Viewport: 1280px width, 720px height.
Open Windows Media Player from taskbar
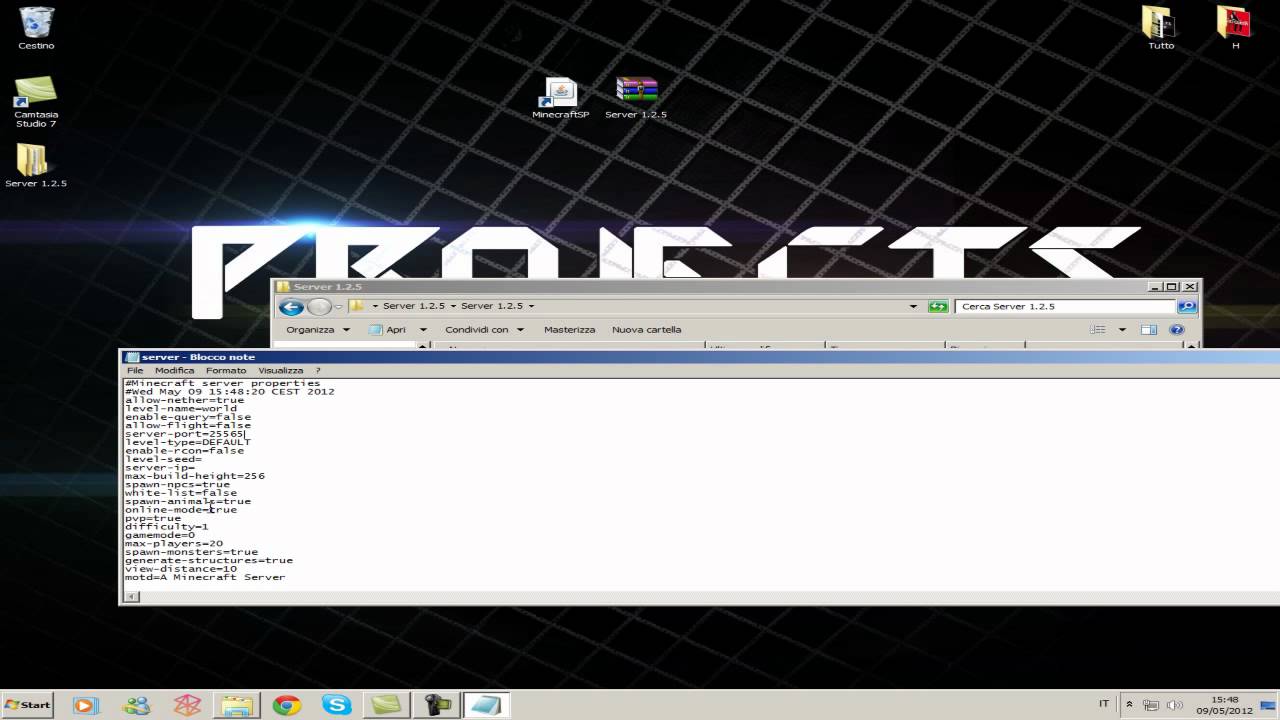point(85,705)
